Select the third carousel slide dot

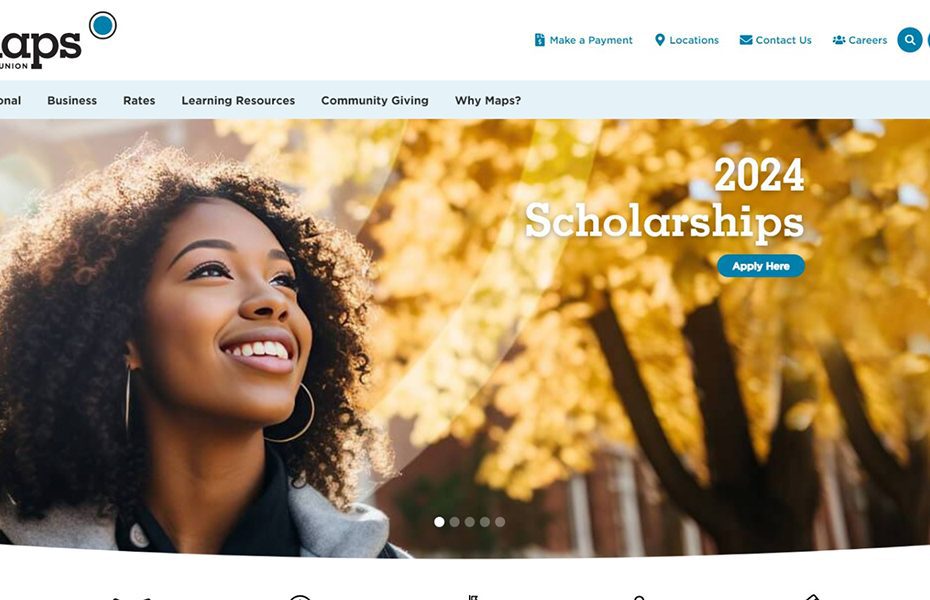(x=469, y=522)
